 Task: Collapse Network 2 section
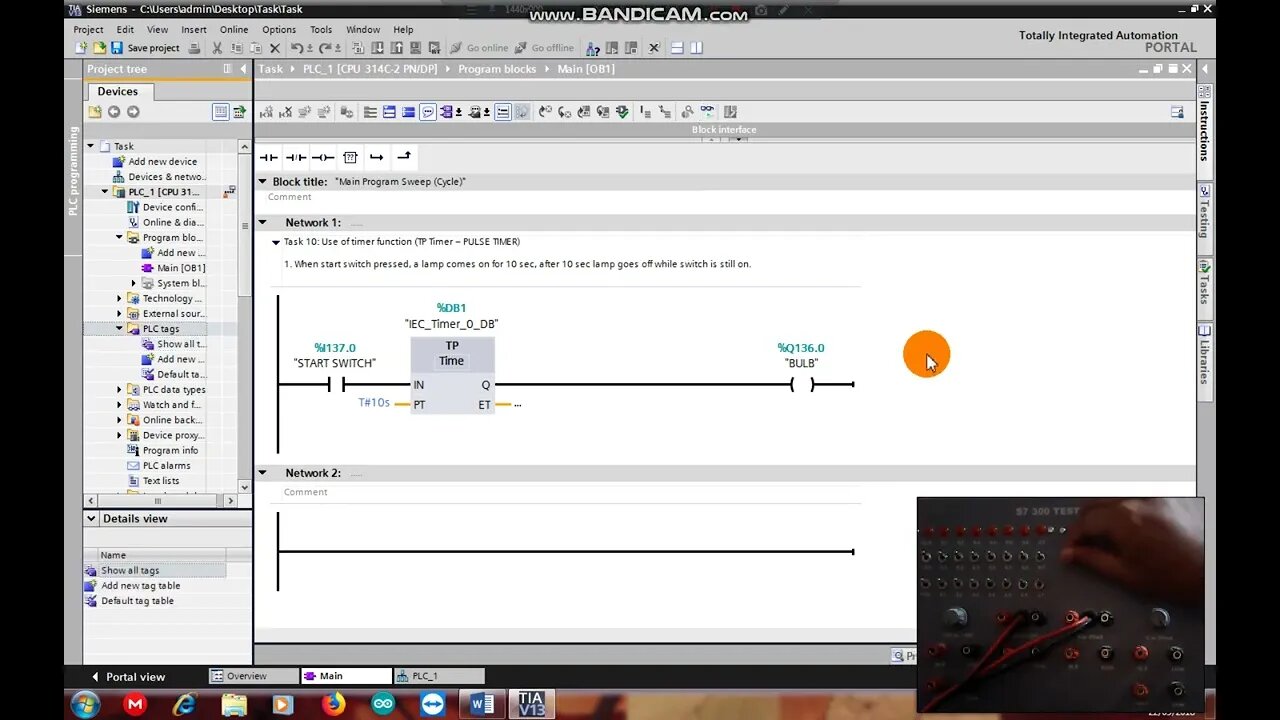[263, 473]
